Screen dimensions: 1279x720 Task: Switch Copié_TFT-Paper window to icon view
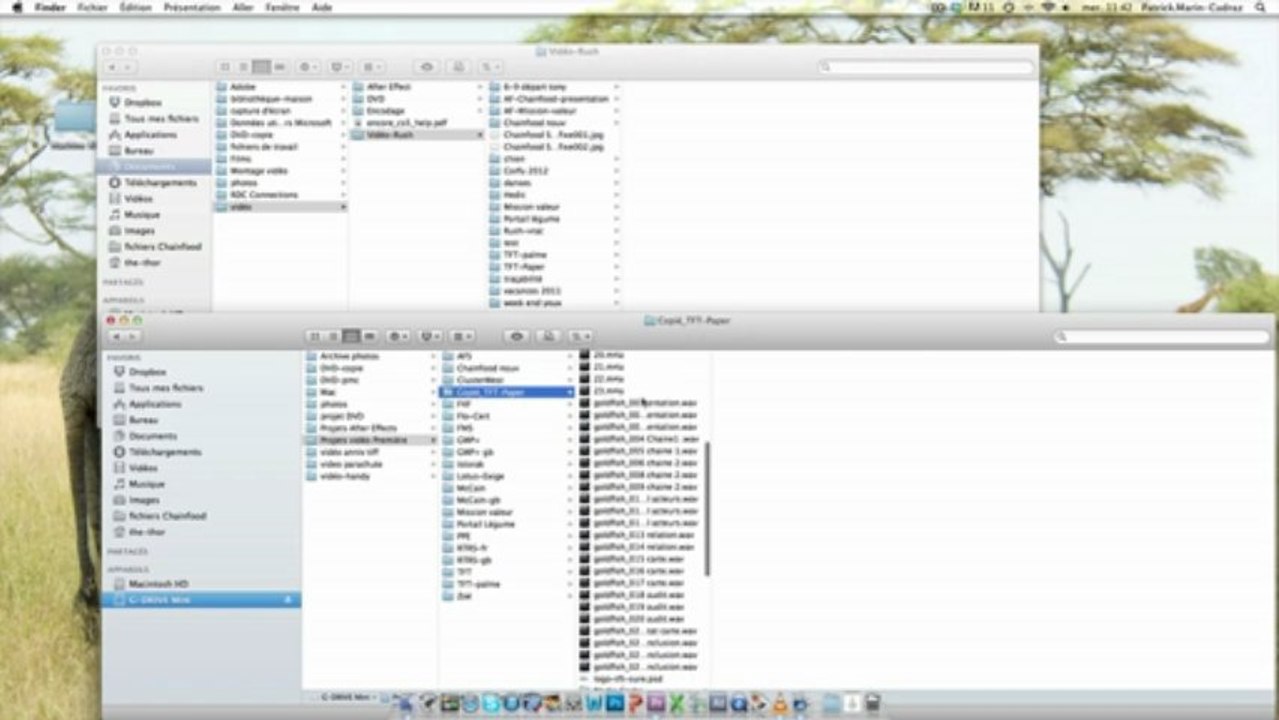pos(314,337)
